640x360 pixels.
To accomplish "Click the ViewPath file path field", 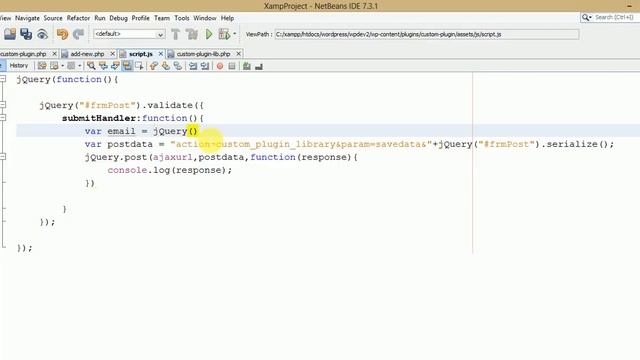I will [x=427, y=34].
